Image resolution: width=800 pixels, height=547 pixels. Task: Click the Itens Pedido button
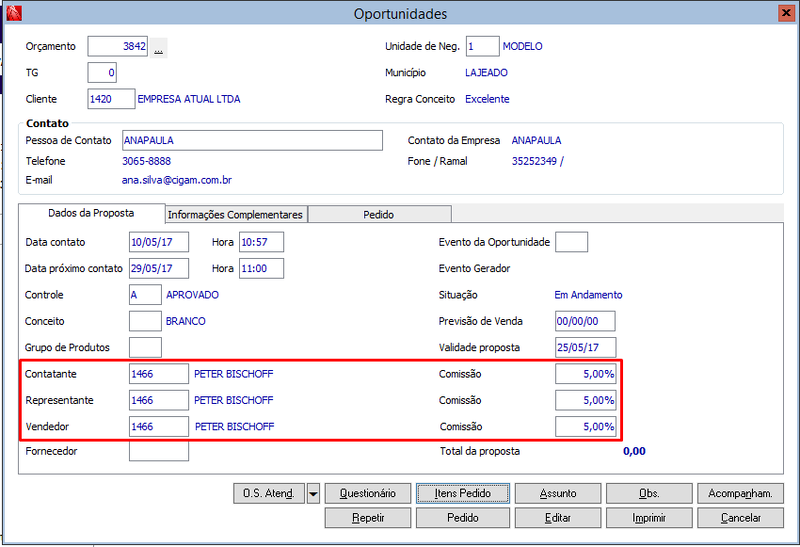[x=463, y=493]
